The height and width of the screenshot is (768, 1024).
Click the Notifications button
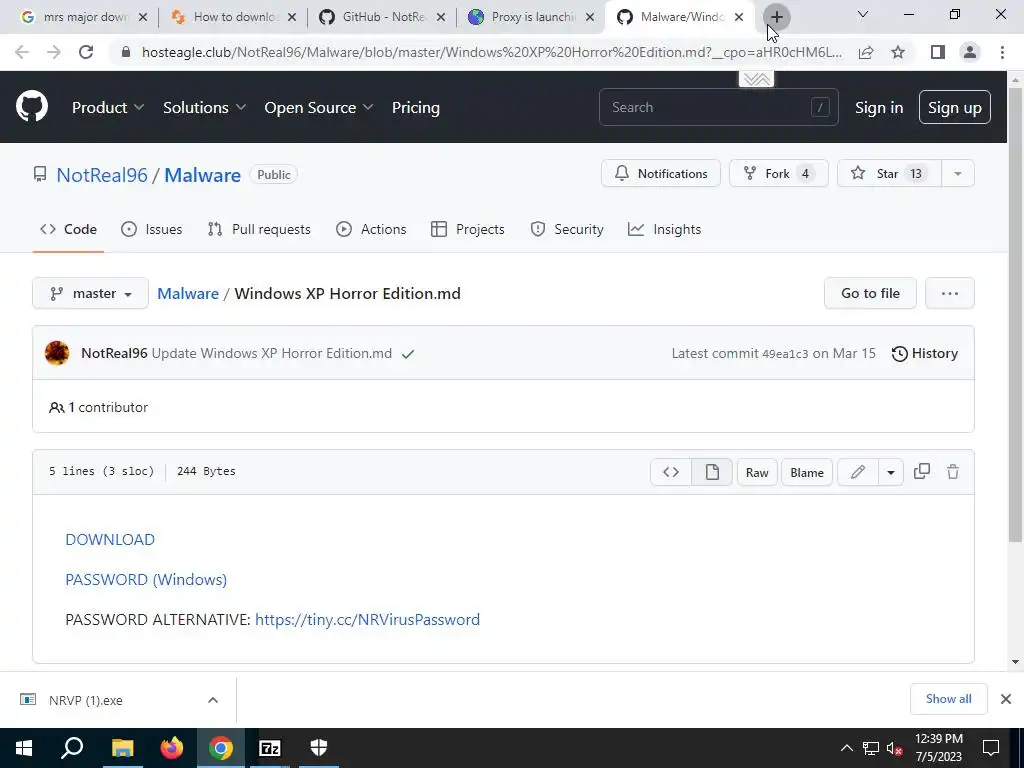tap(661, 174)
